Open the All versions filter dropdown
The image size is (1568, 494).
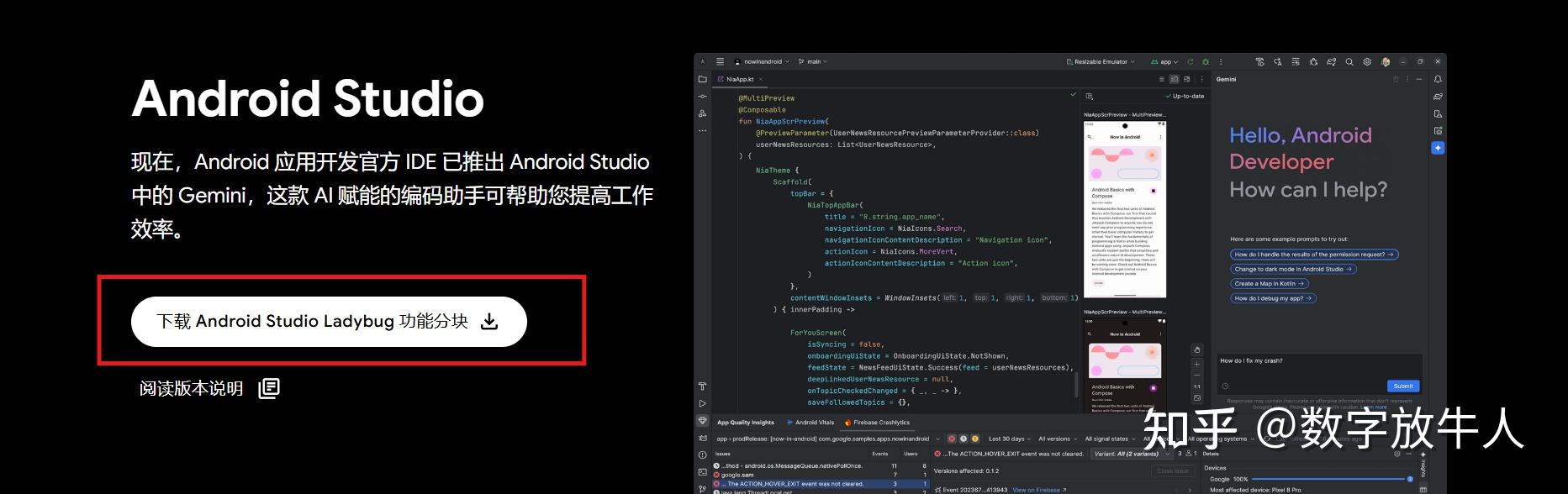pyautogui.click(x=1058, y=439)
